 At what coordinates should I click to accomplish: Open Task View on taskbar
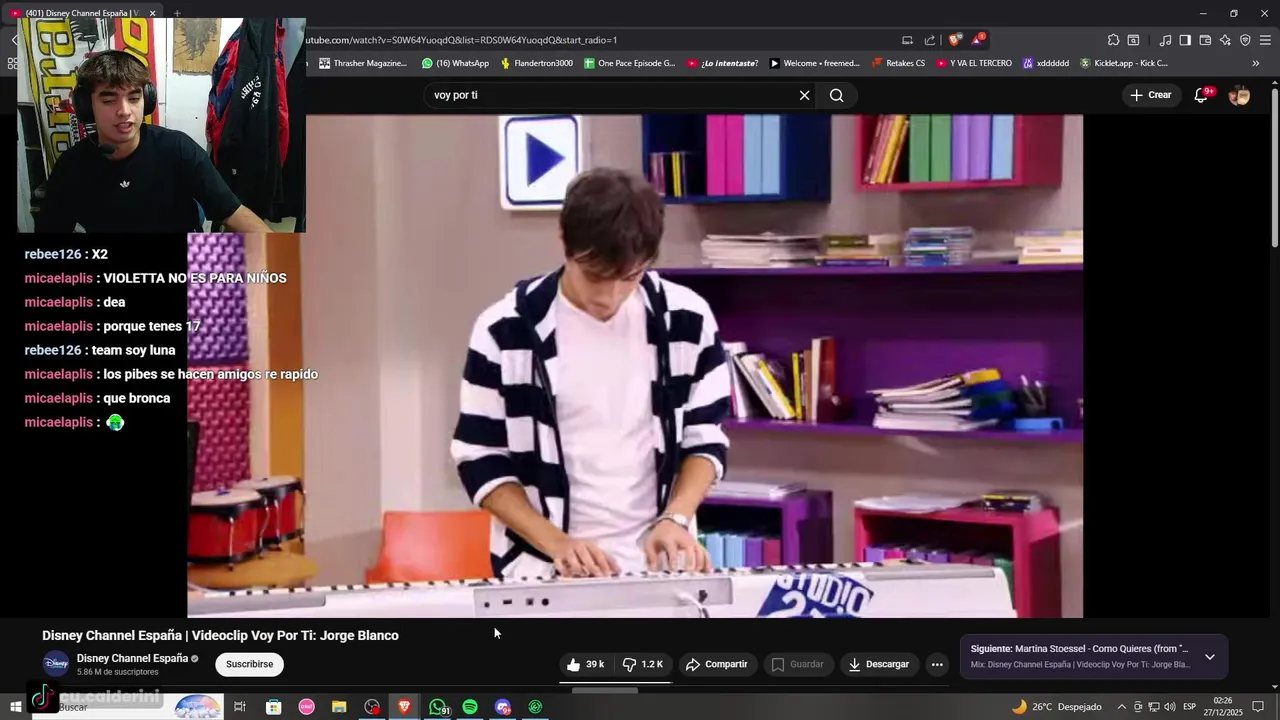(x=240, y=707)
